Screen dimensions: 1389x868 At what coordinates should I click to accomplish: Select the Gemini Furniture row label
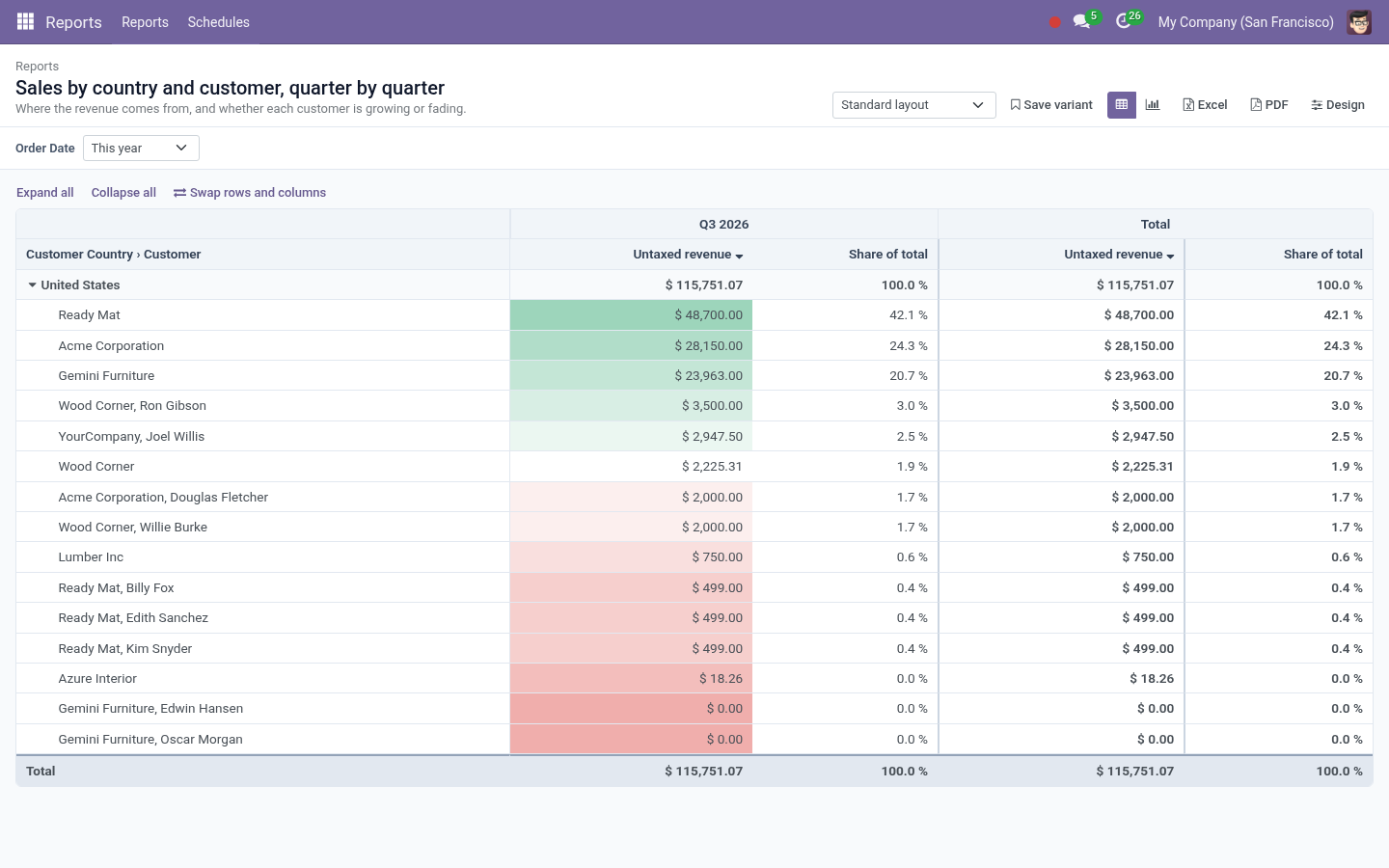tap(106, 376)
